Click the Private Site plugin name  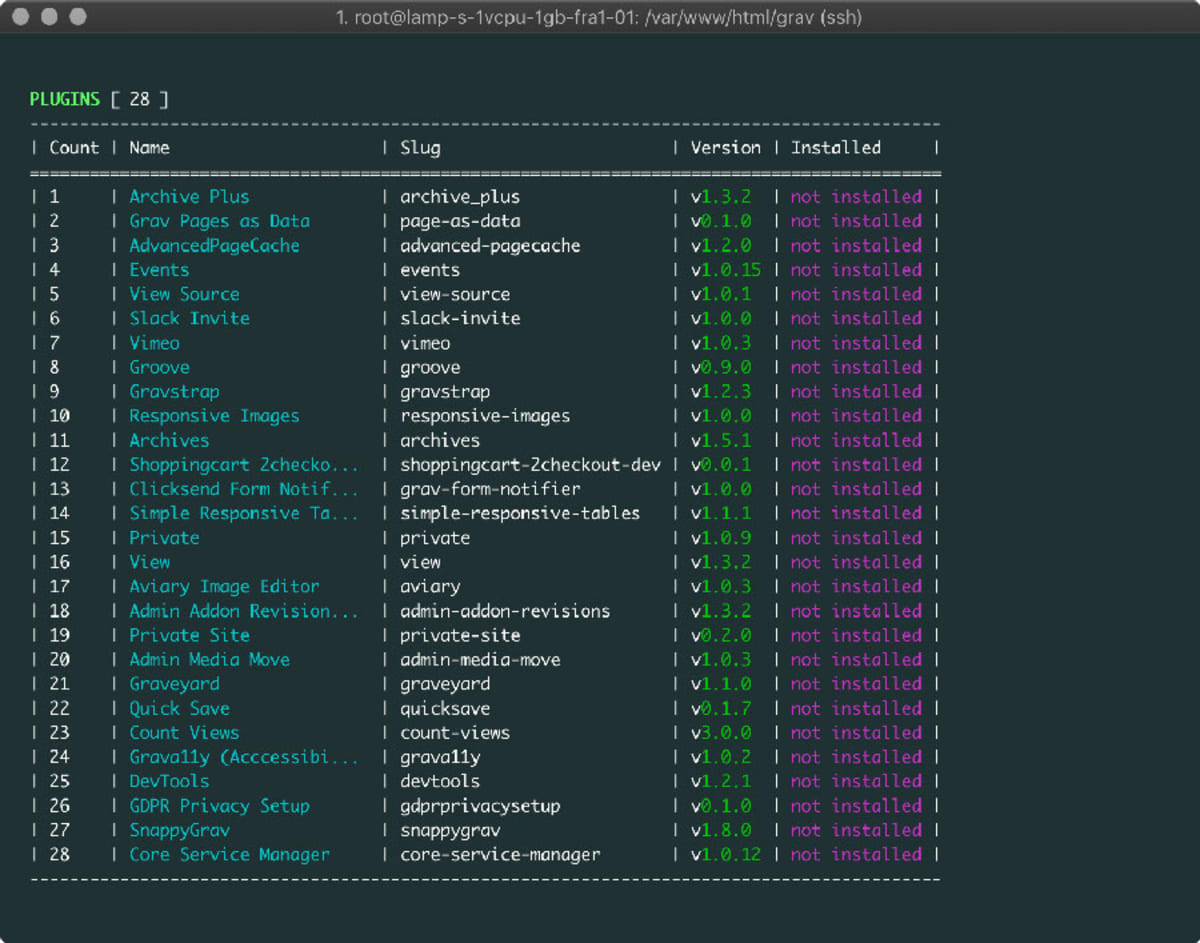point(189,635)
